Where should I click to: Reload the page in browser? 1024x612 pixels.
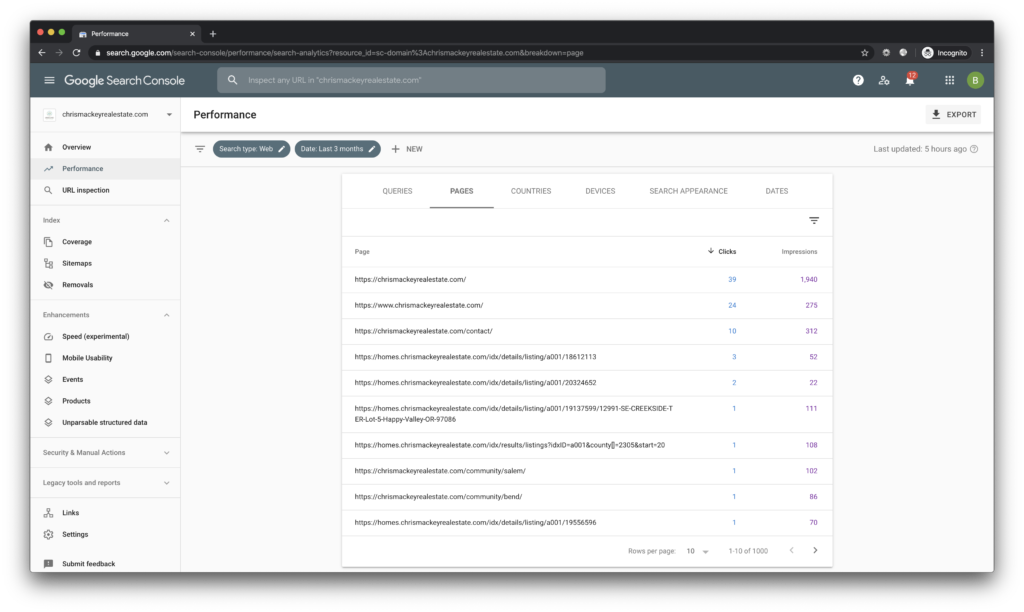coord(76,53)
